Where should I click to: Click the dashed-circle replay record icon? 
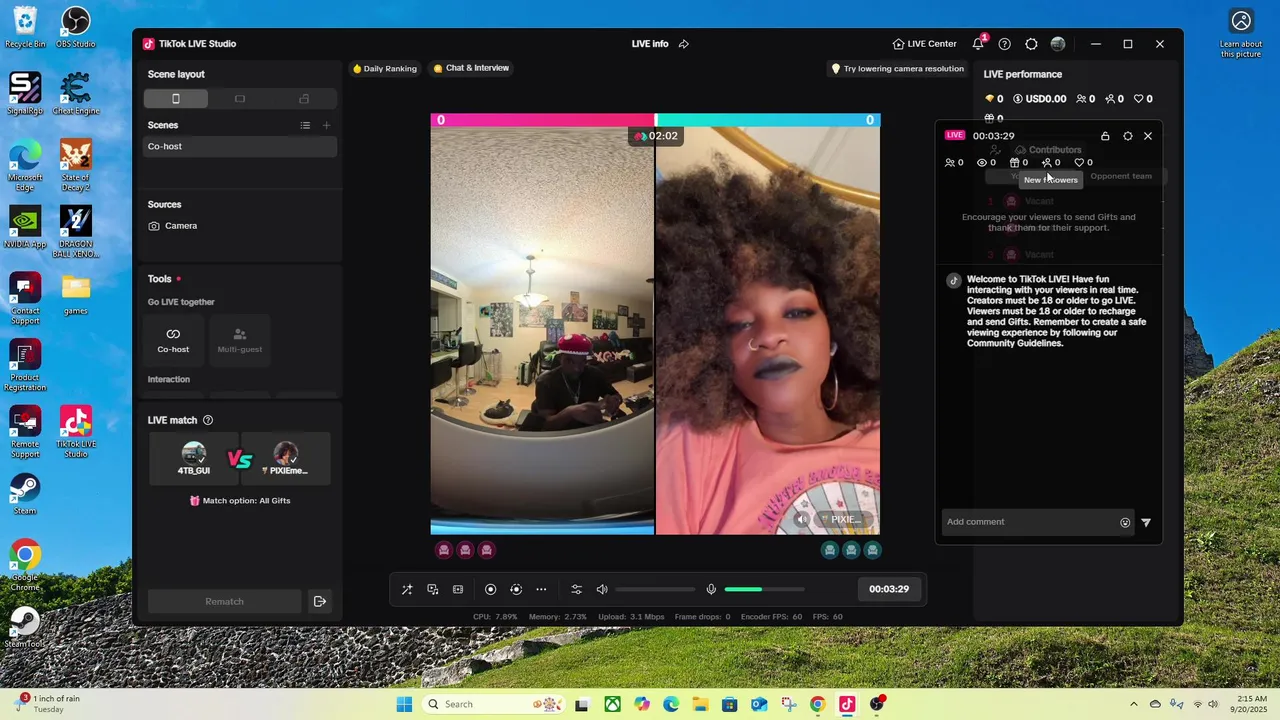[516, 589]
